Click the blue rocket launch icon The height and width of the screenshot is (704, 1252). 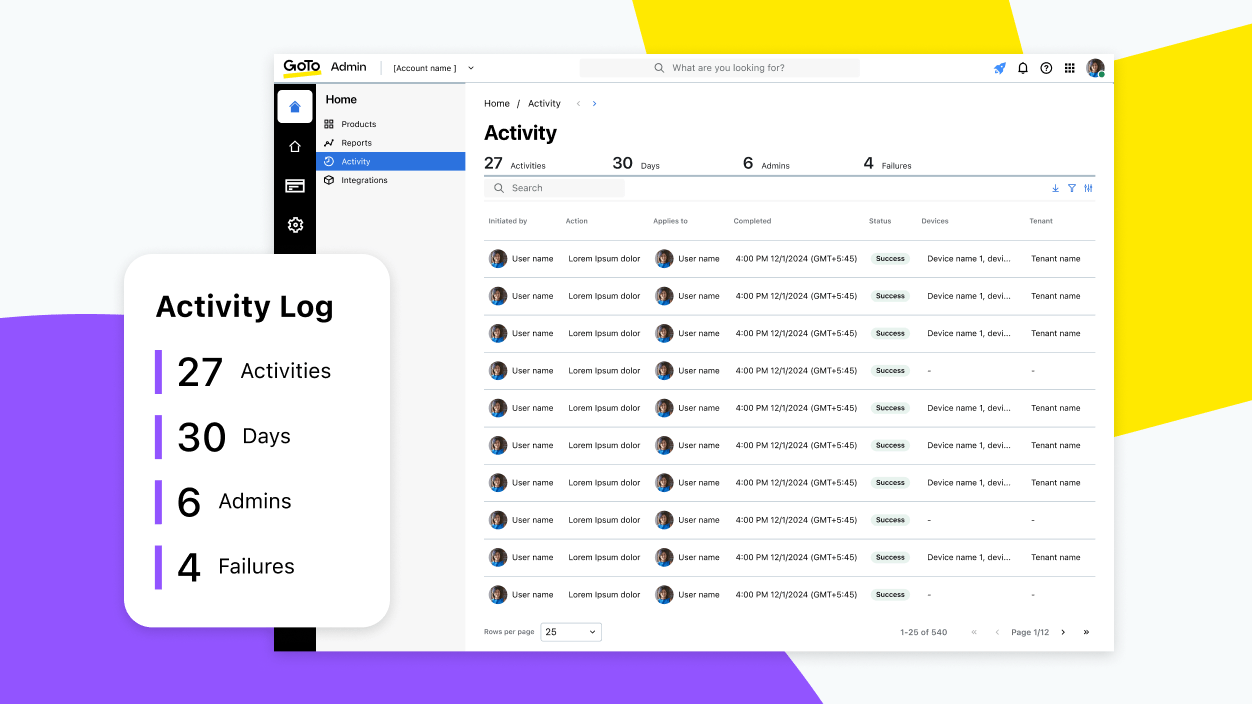tap(999, 68)
